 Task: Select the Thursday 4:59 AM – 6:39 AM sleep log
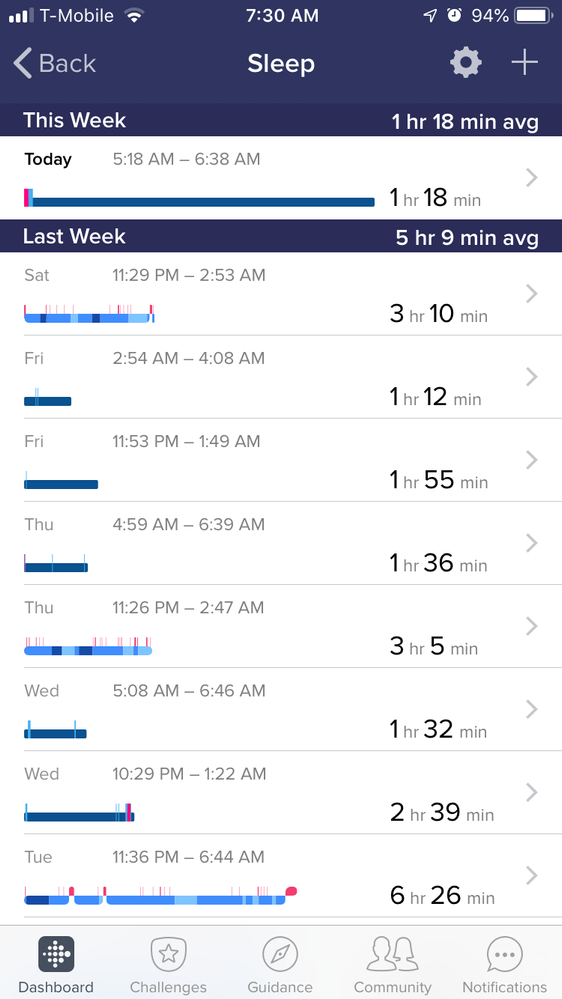click(x=281, y=543)
